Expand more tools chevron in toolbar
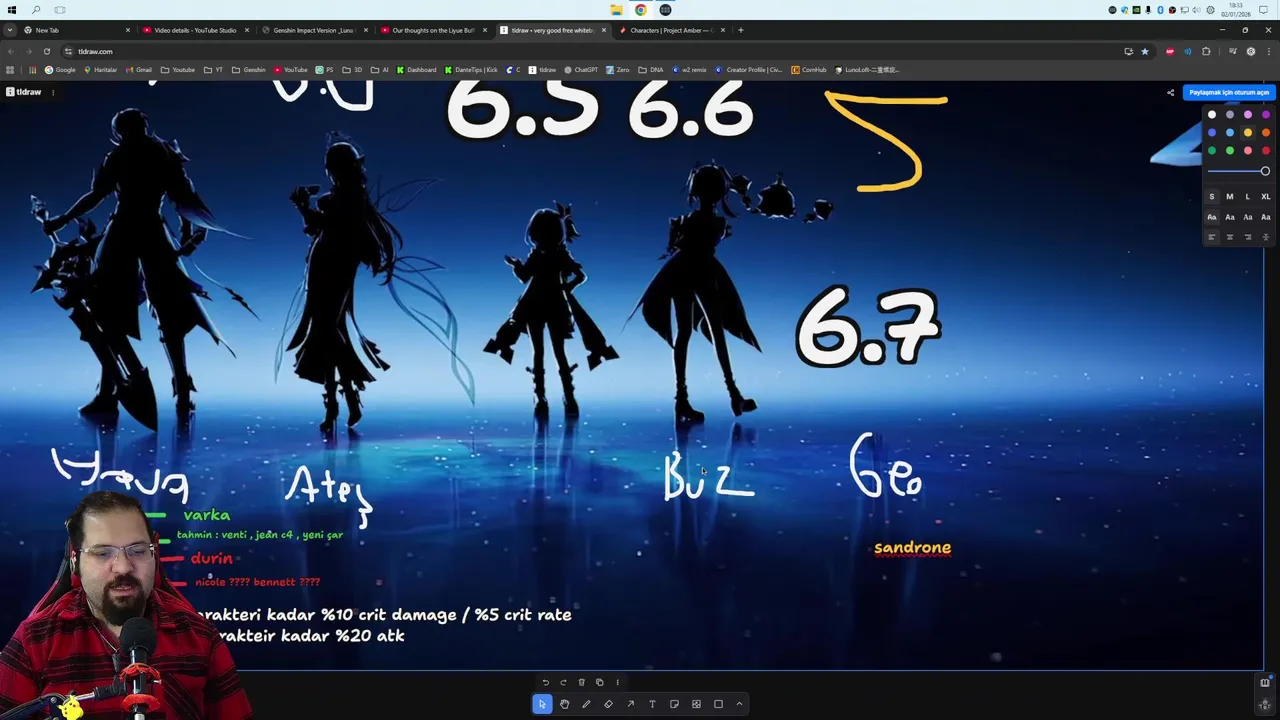The image size is (1280, 720). pos(739,704)
